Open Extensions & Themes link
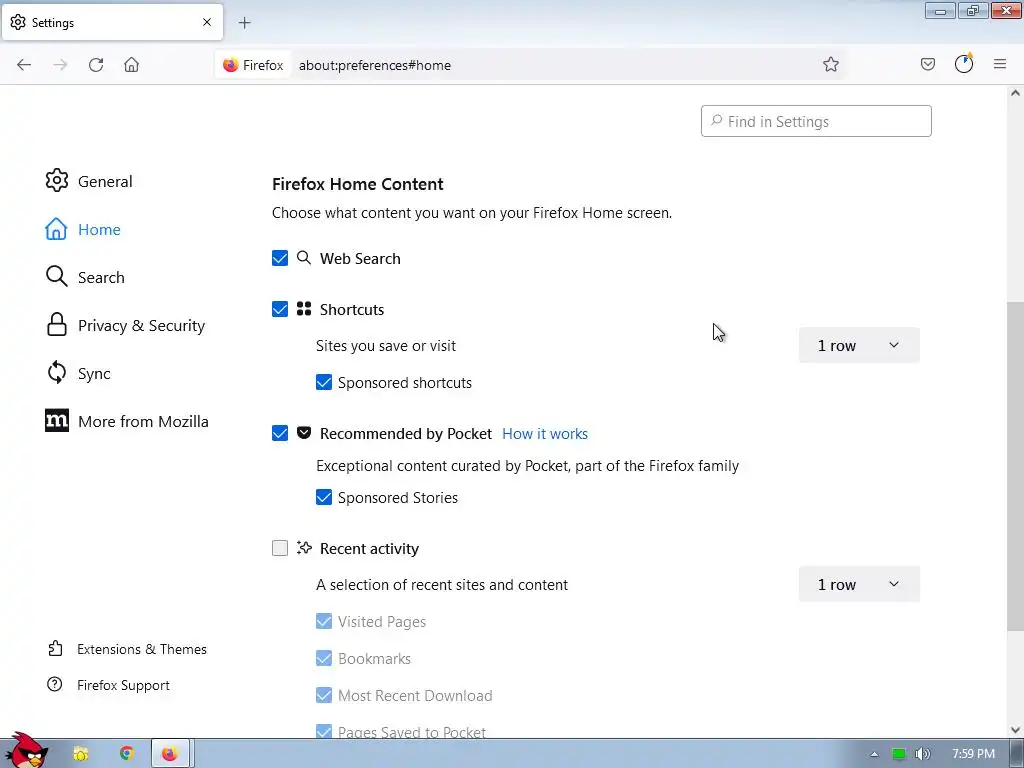 tap(141, 649)
